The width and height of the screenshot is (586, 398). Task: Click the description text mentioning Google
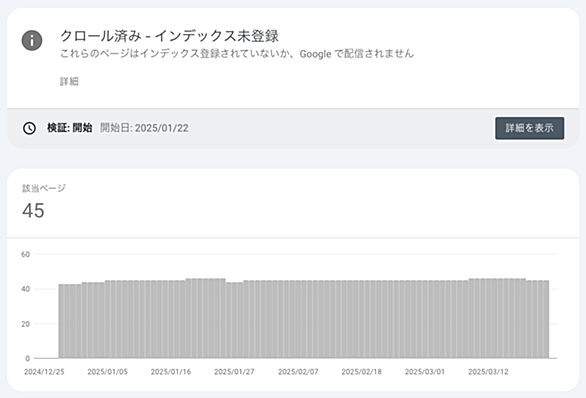[x=237, y=54]
